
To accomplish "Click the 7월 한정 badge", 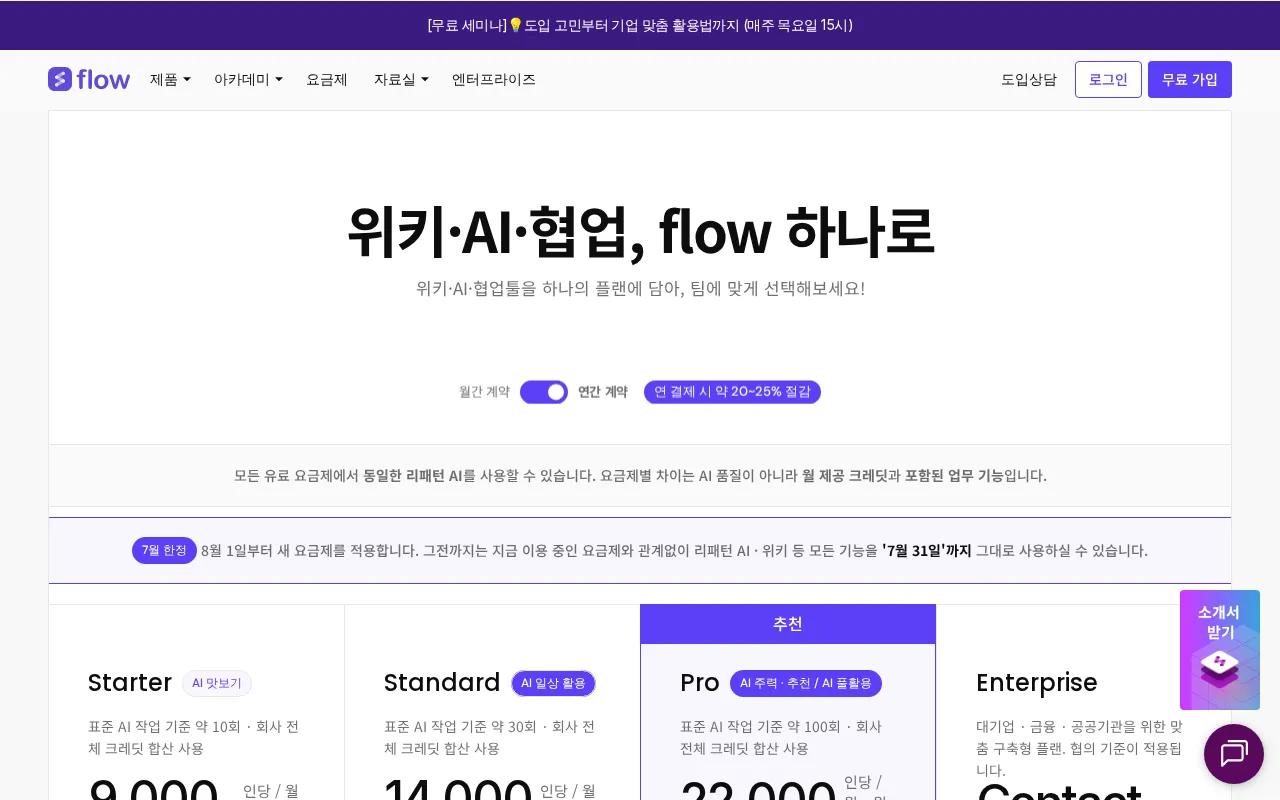I will coord(164,550).
